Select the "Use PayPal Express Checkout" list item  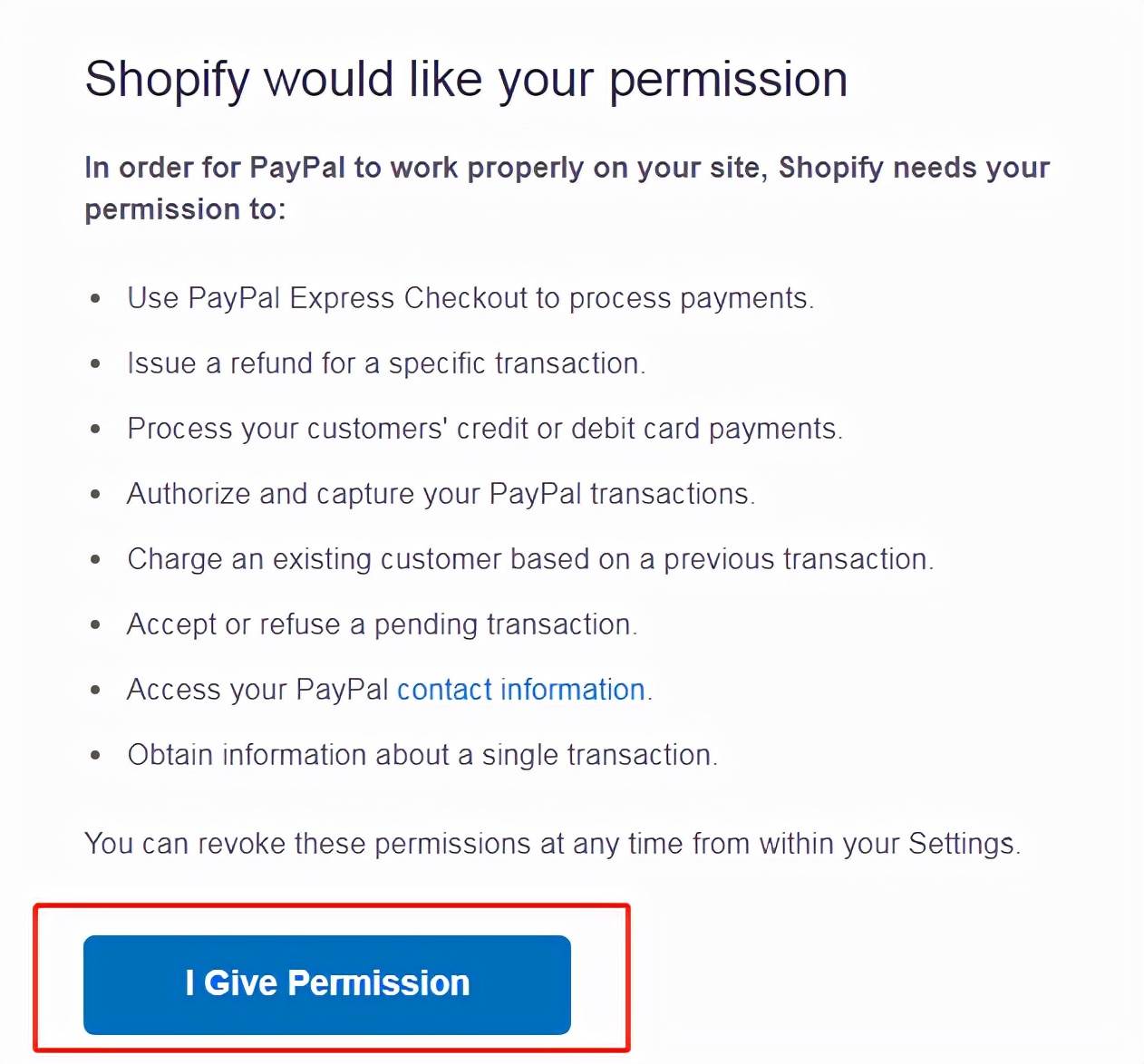click(470, 298)
